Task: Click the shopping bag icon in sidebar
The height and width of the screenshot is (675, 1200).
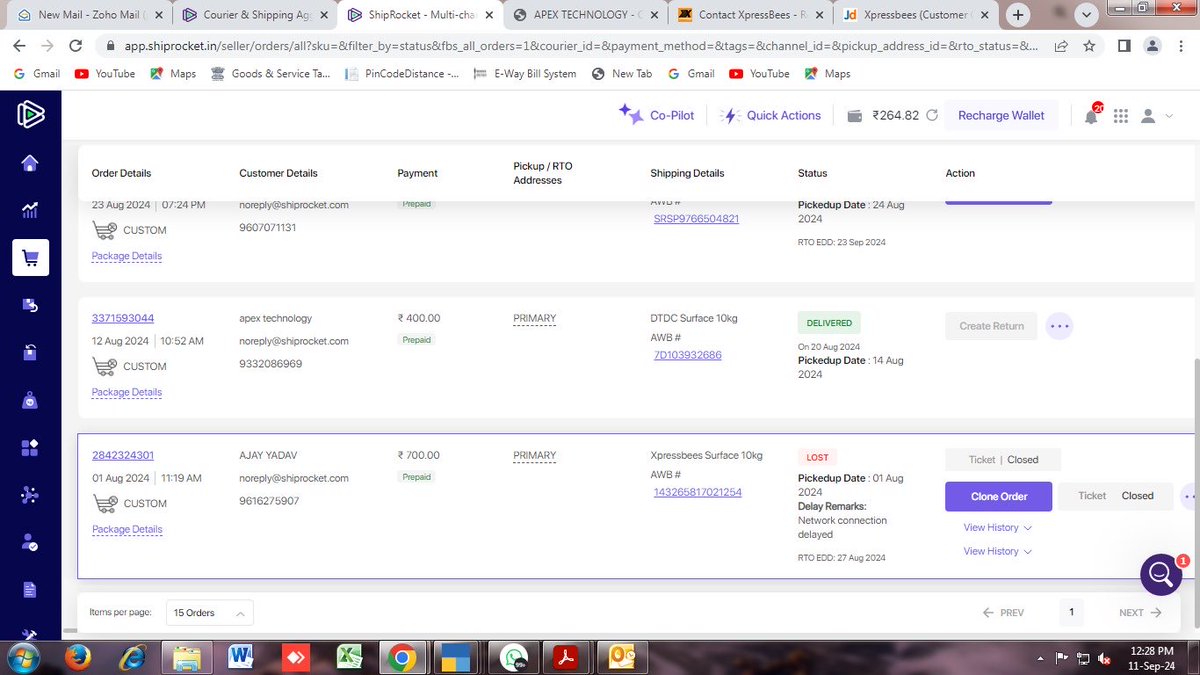Action: pyautogui.click(x=30, y=352)
